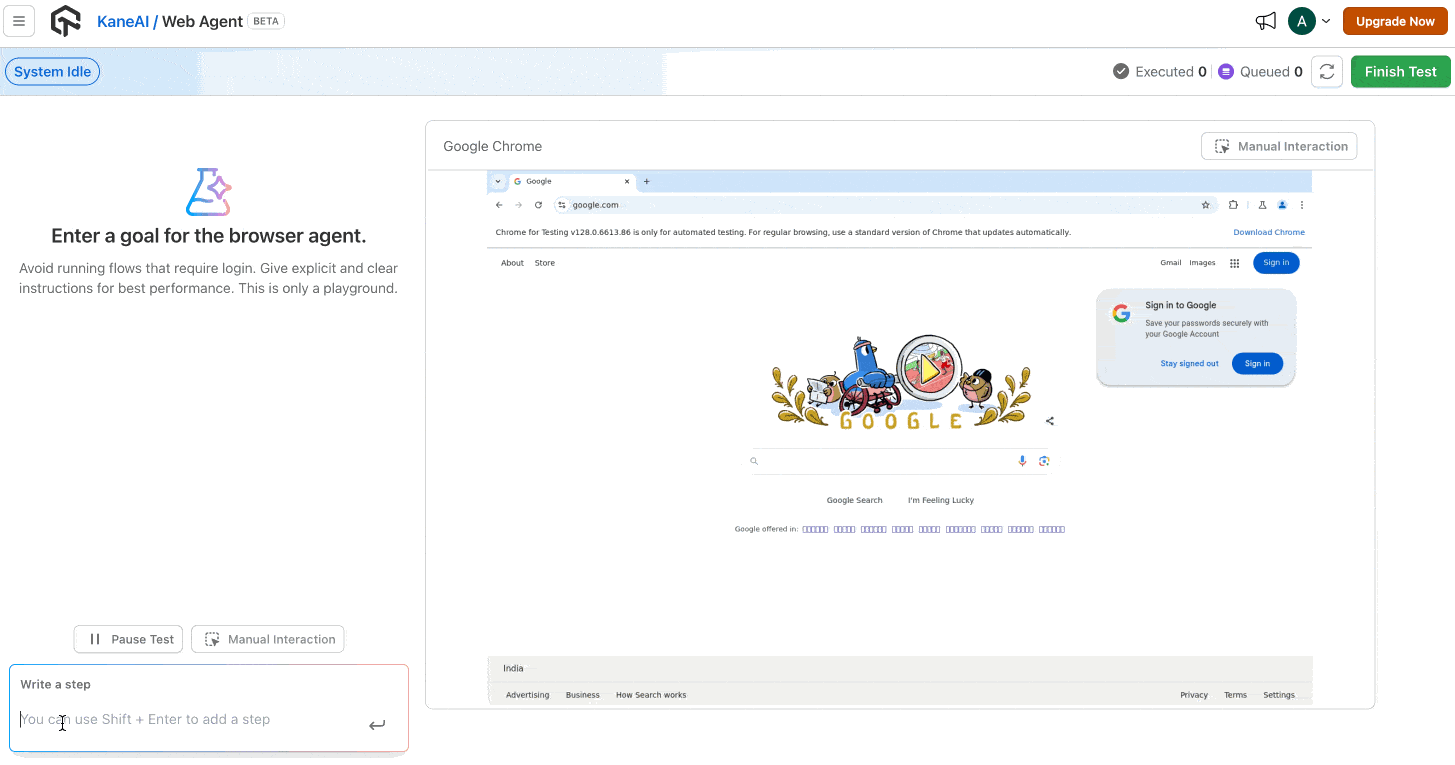
Task: Click the refresh icon beside Queued
Action: [1326, 72]
